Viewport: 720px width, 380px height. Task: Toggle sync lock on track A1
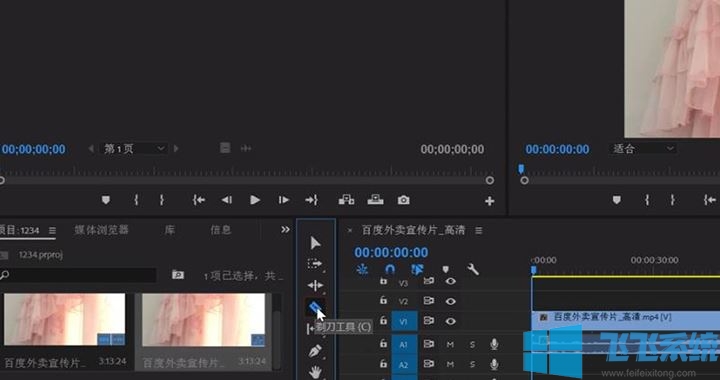(x=429, y=344)
